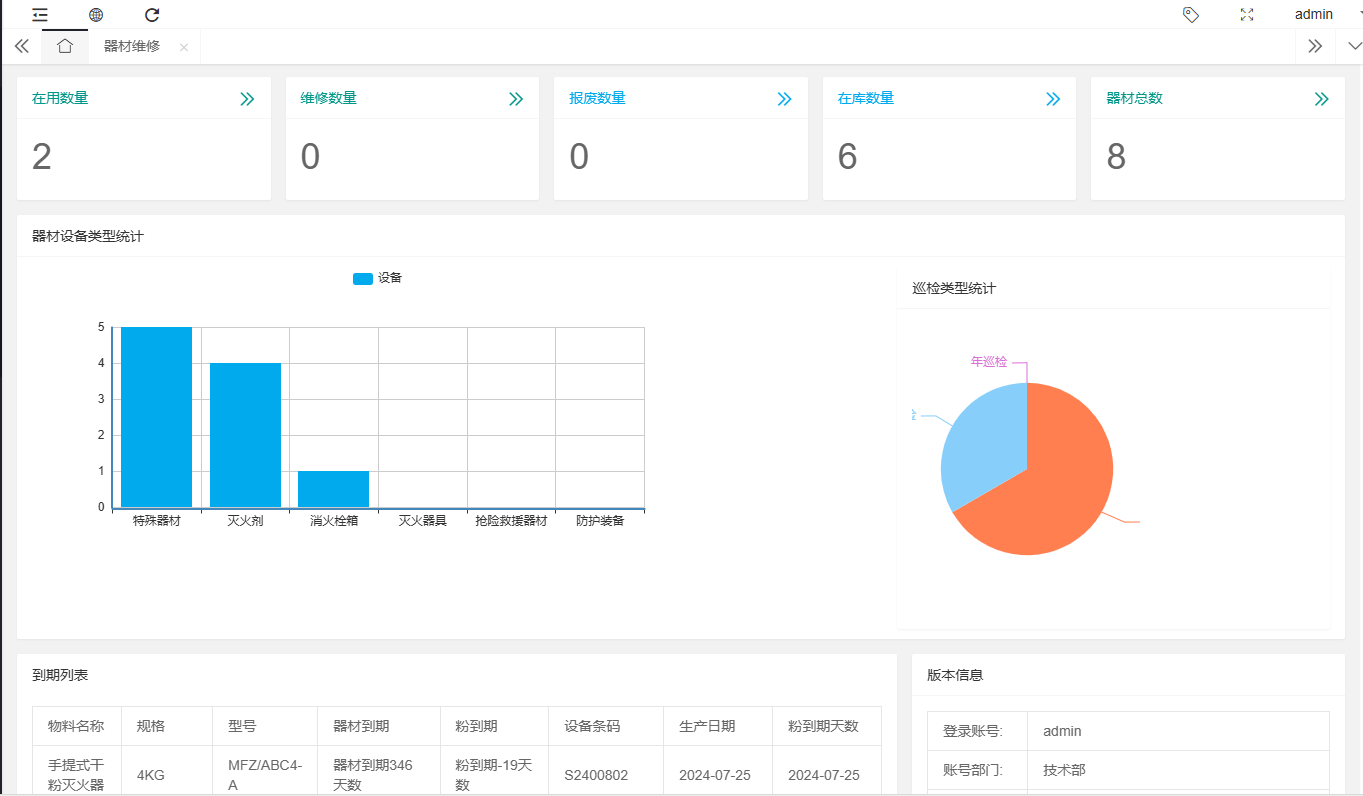The image size is (1363, 796).
Task: Click the 在库数量 card title
Action: [866, 98]
